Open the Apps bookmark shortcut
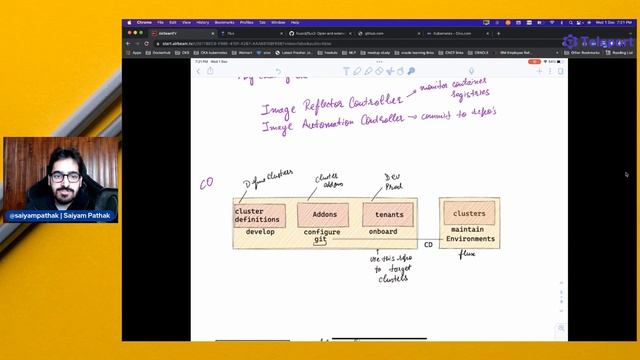This screenshot has width=640, height=360. pyautogui.click(x=134, y=53)
